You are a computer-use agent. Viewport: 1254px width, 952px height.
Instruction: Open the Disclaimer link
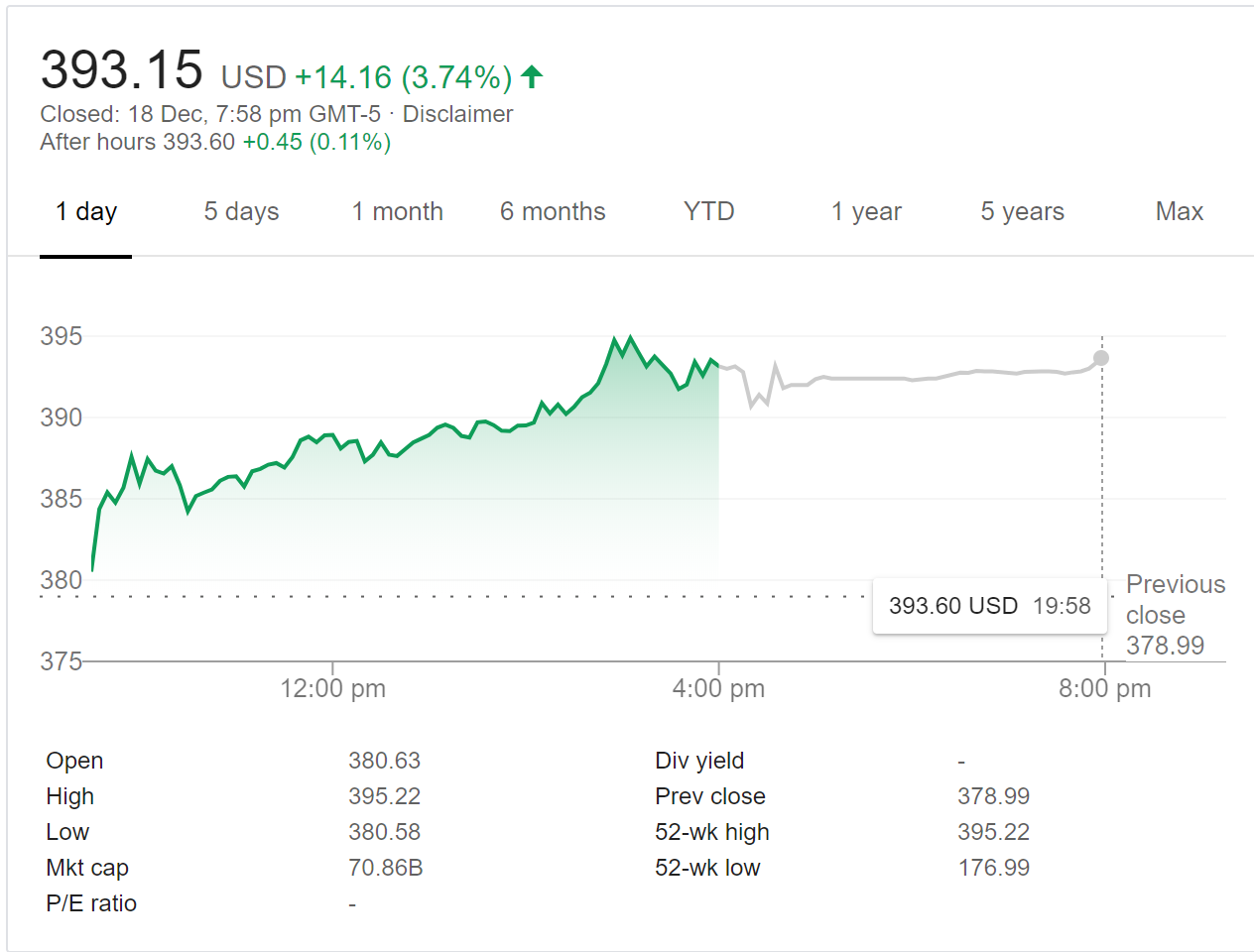pos(457,114)
